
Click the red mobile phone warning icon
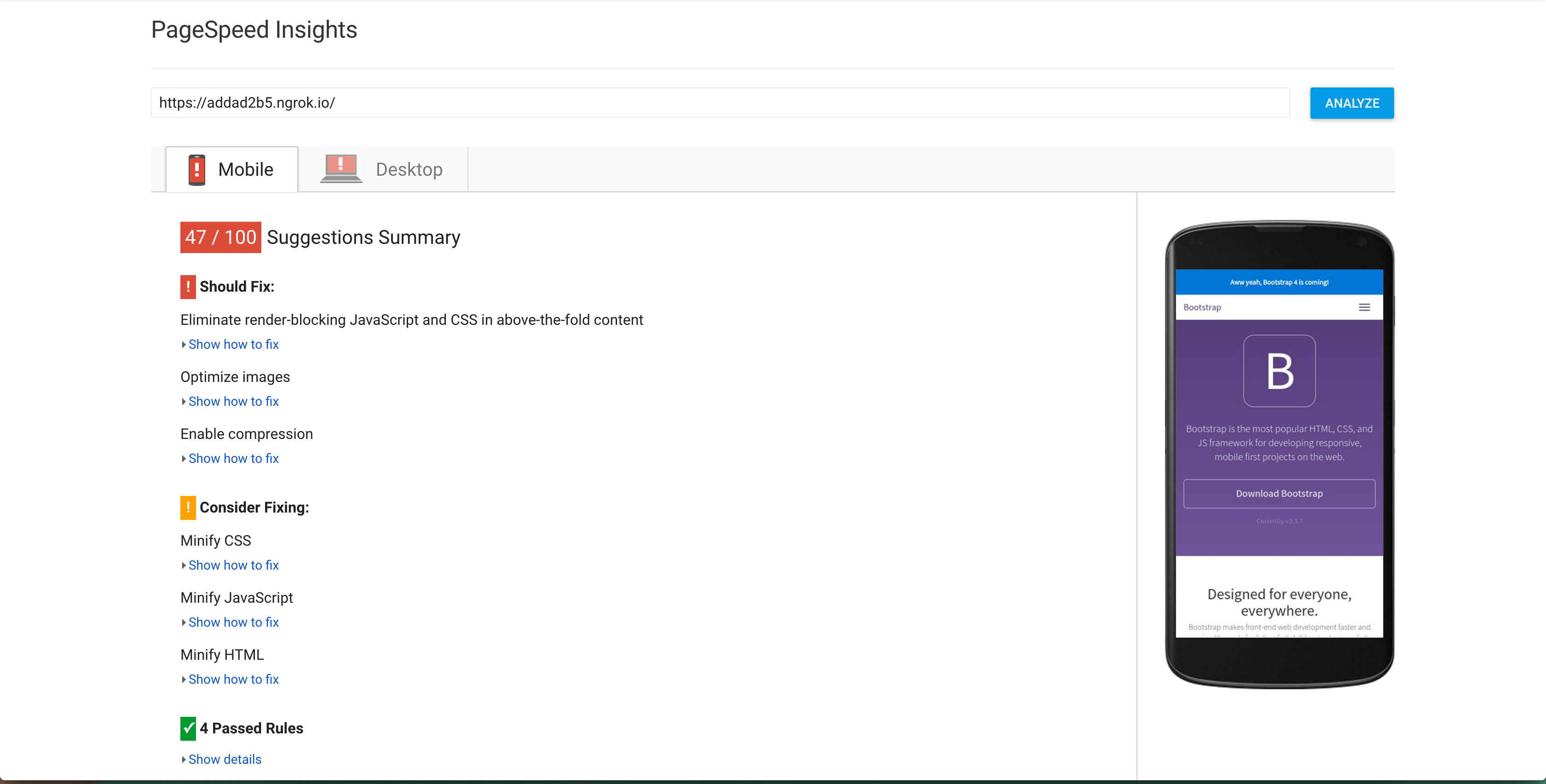point(197,169)
